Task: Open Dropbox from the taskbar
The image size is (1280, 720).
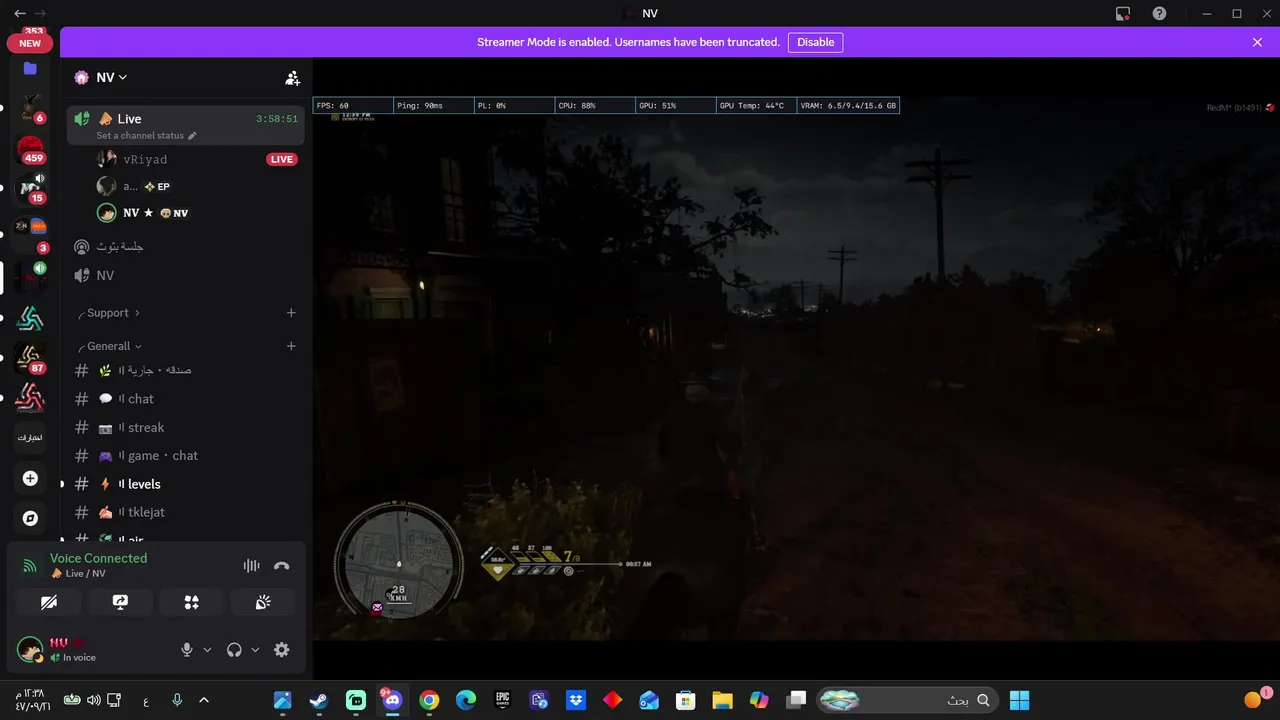Action: pyautogui.click(x=576, y=700)
